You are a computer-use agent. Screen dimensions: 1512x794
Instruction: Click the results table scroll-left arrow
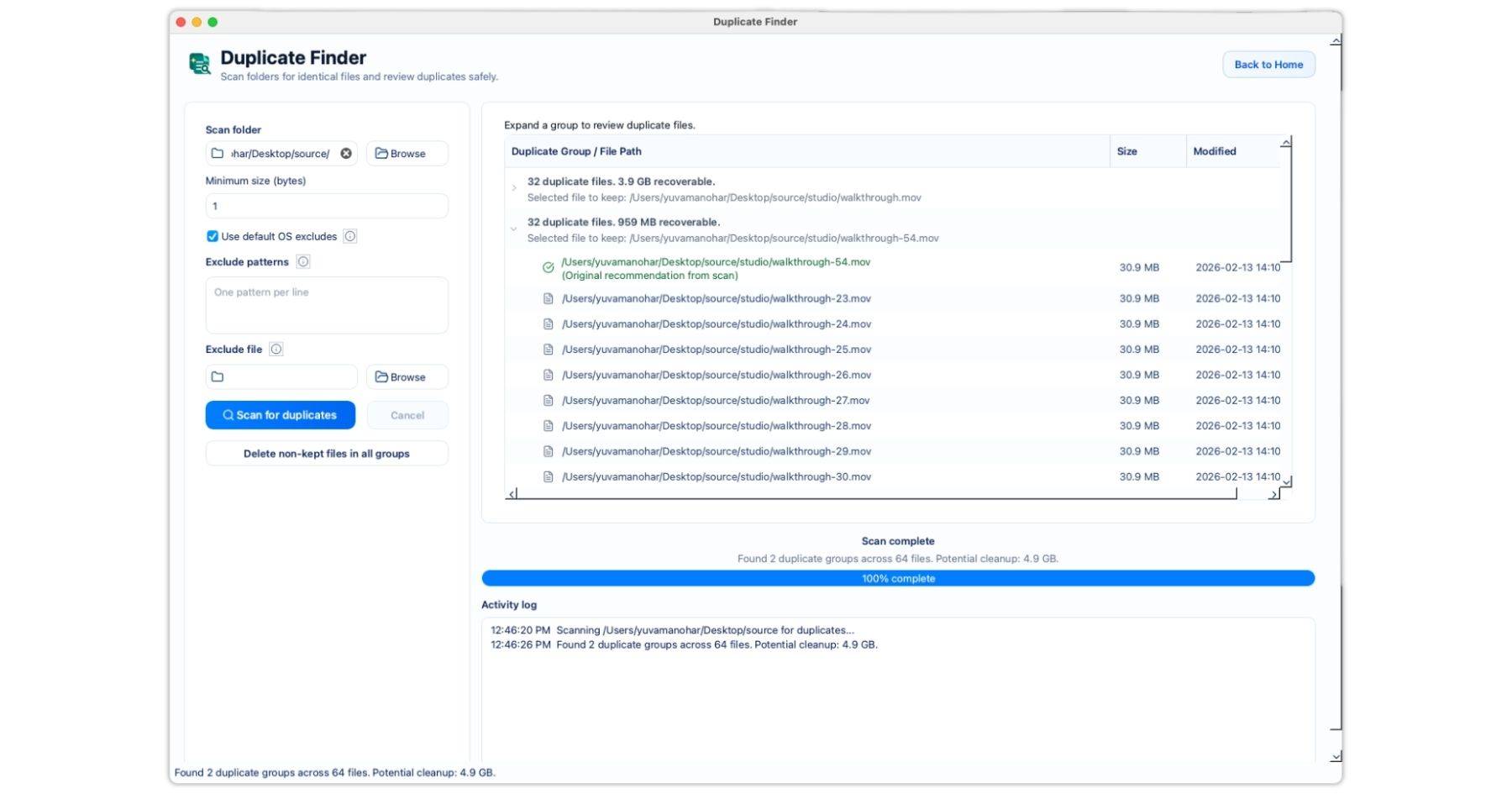(512, 494)
